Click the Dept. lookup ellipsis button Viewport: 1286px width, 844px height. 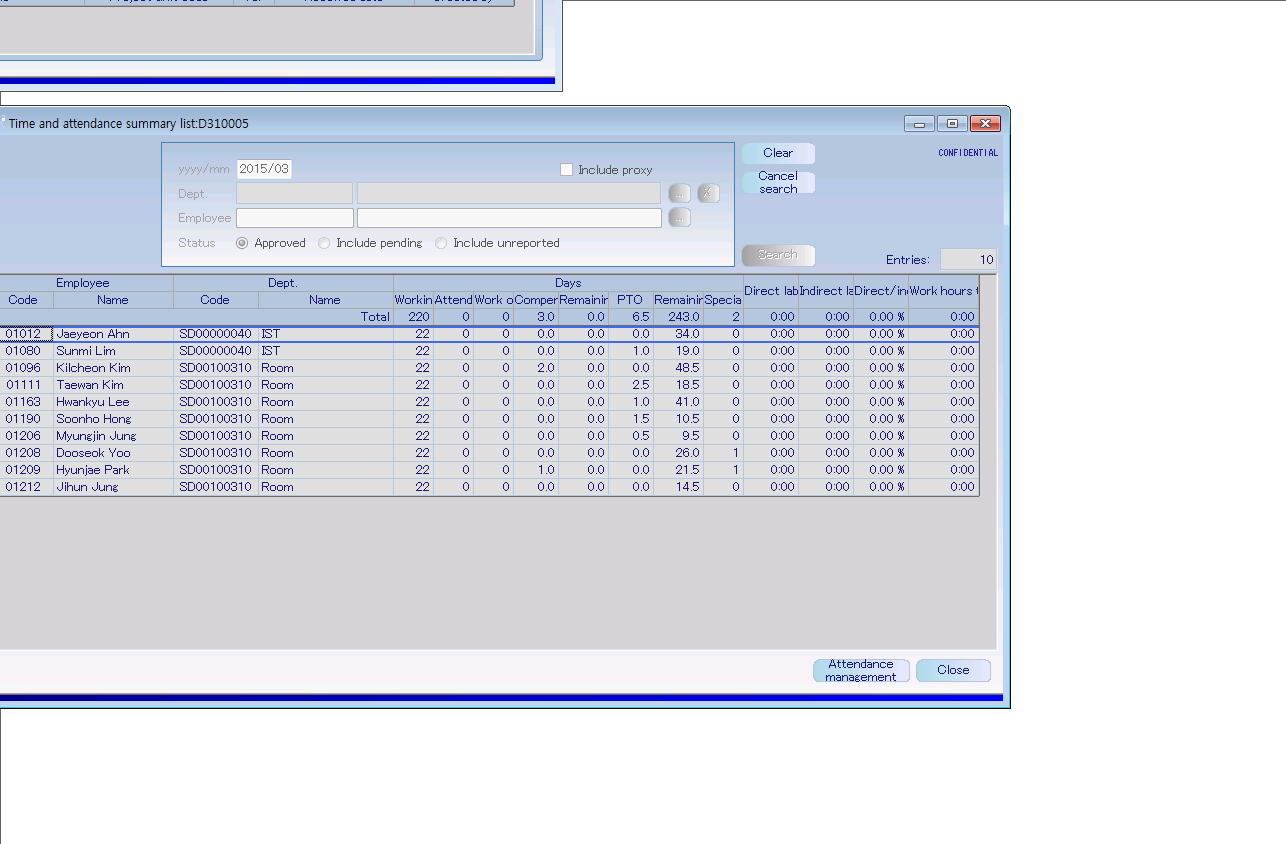click(x=680, y=193)
